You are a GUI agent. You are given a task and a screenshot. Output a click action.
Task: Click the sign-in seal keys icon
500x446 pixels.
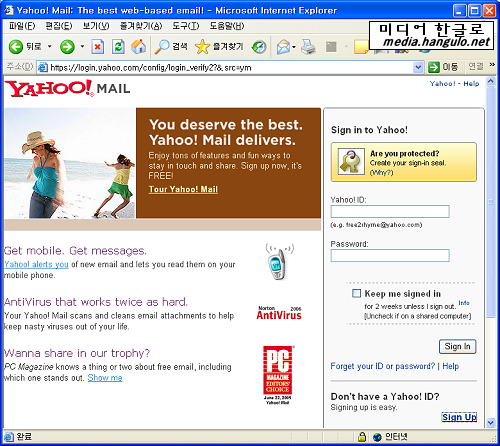[351, 162]
